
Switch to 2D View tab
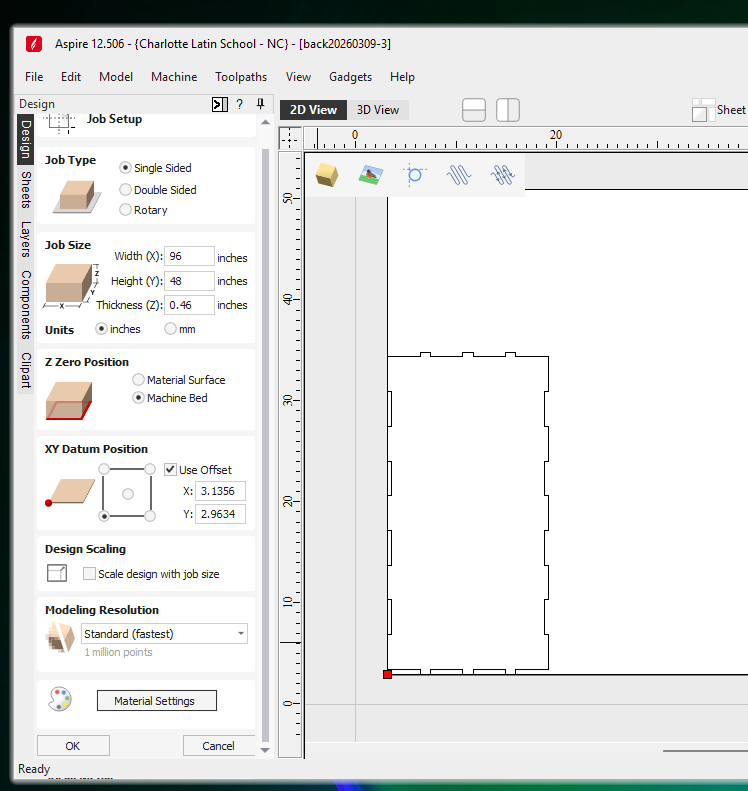pyautogui.click(x=313, y=110)
